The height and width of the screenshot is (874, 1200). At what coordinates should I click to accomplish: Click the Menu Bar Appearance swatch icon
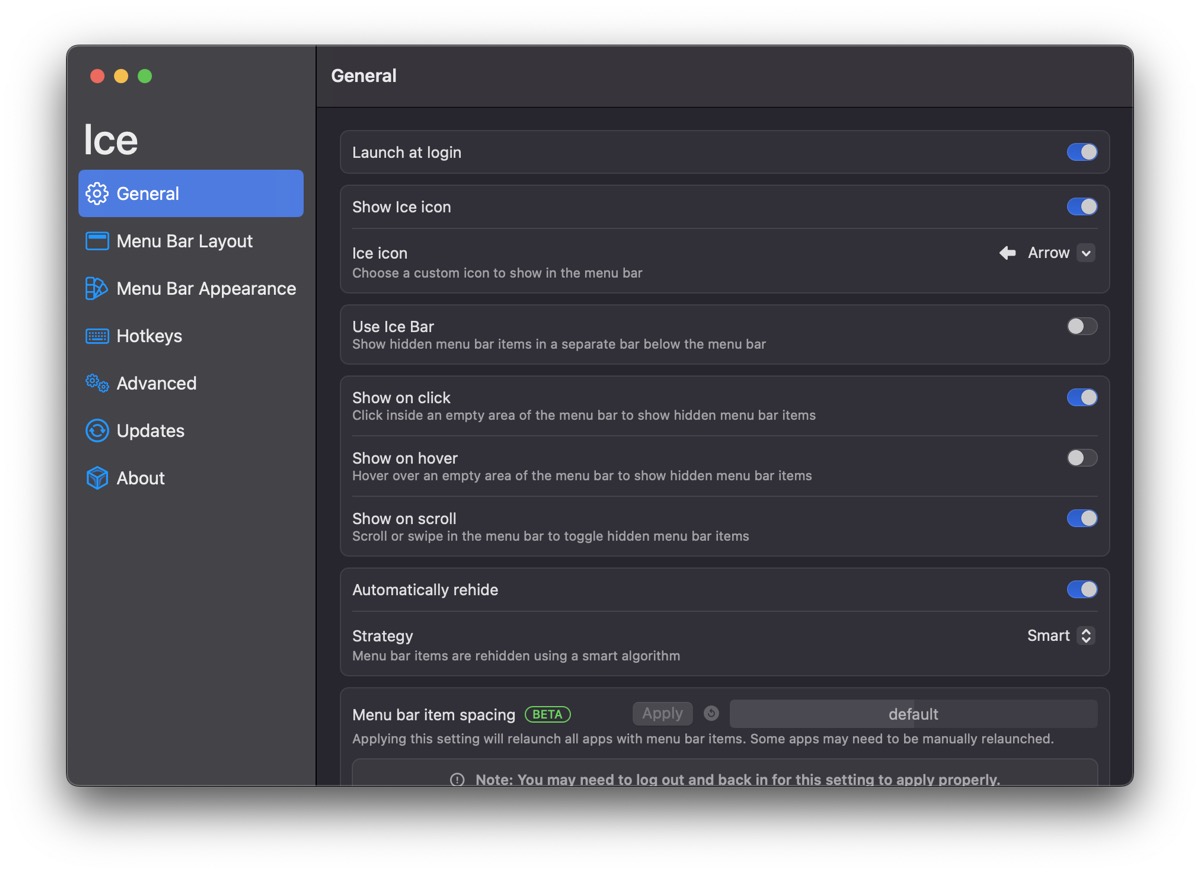click(x=97, y=289)
